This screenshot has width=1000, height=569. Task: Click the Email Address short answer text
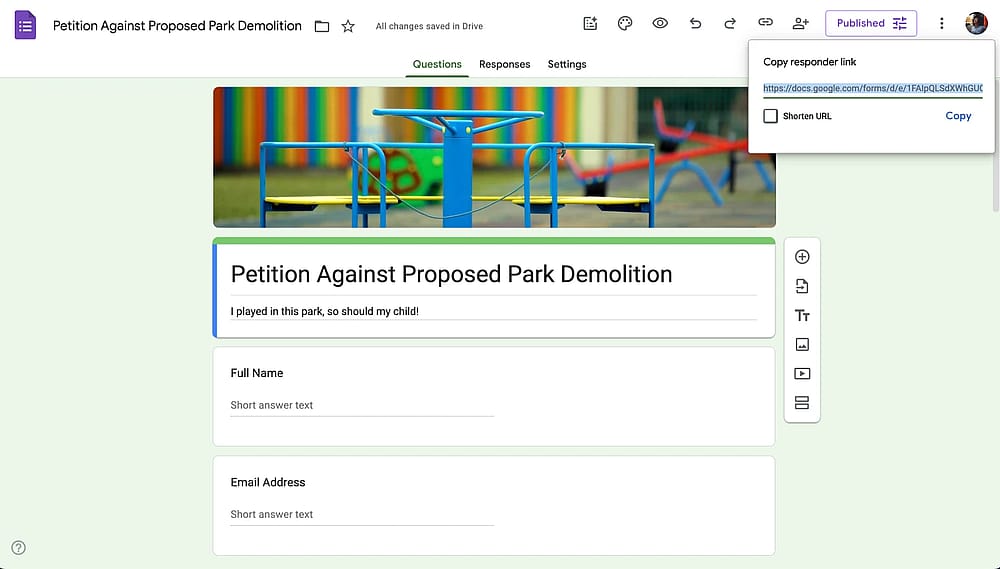(x=362, y=515)
